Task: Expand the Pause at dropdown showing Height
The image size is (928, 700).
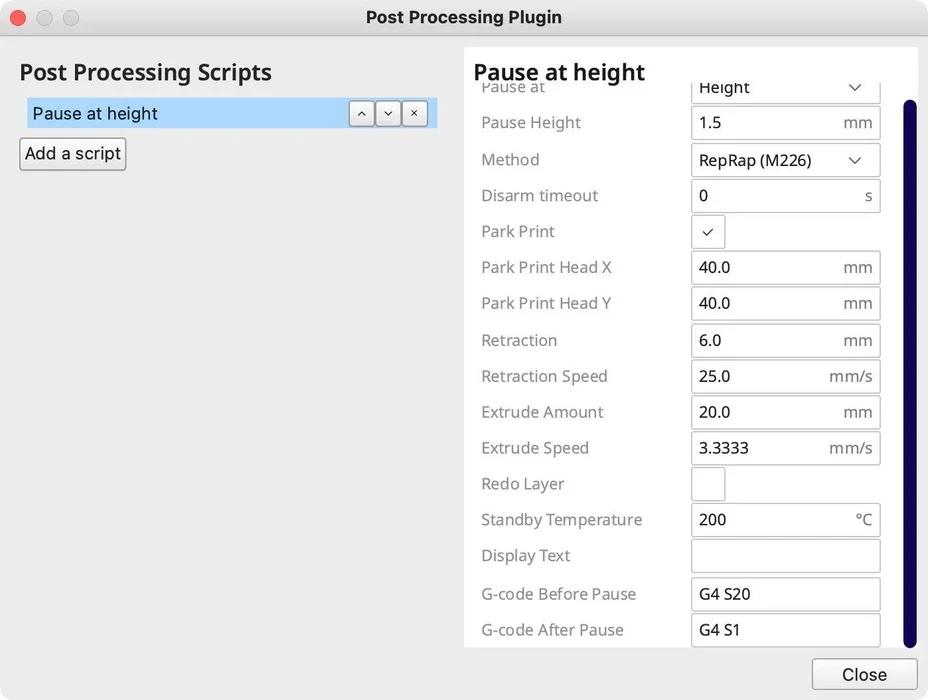Action: click(x=785, y=90)
